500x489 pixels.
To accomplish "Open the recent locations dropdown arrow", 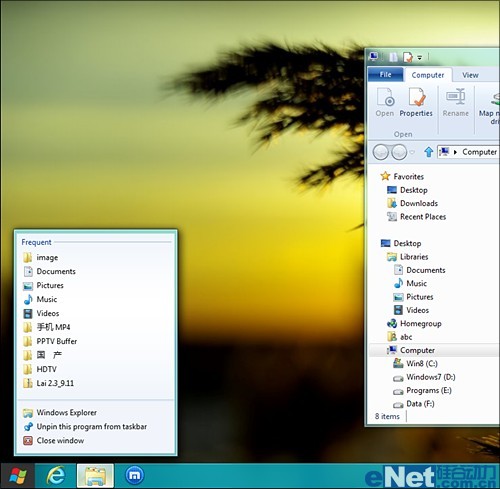I will pyautogui.click(x=412, y=153).
